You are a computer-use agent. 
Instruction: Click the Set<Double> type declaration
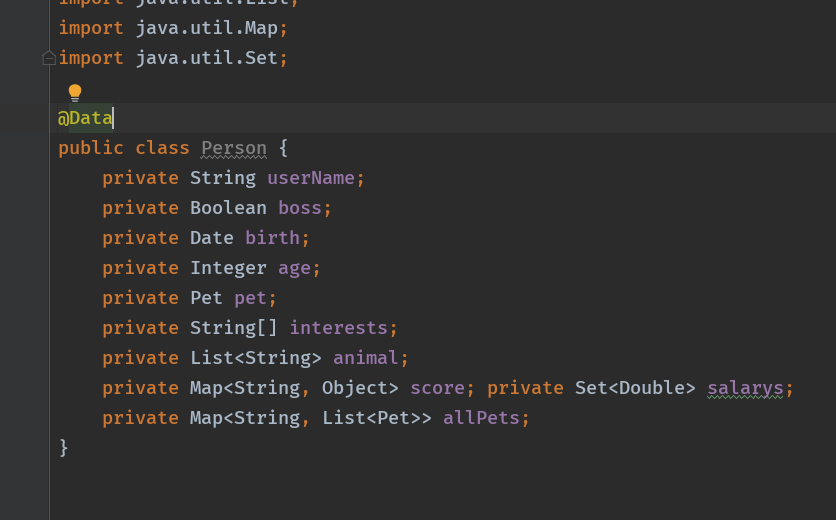(635, 388)
